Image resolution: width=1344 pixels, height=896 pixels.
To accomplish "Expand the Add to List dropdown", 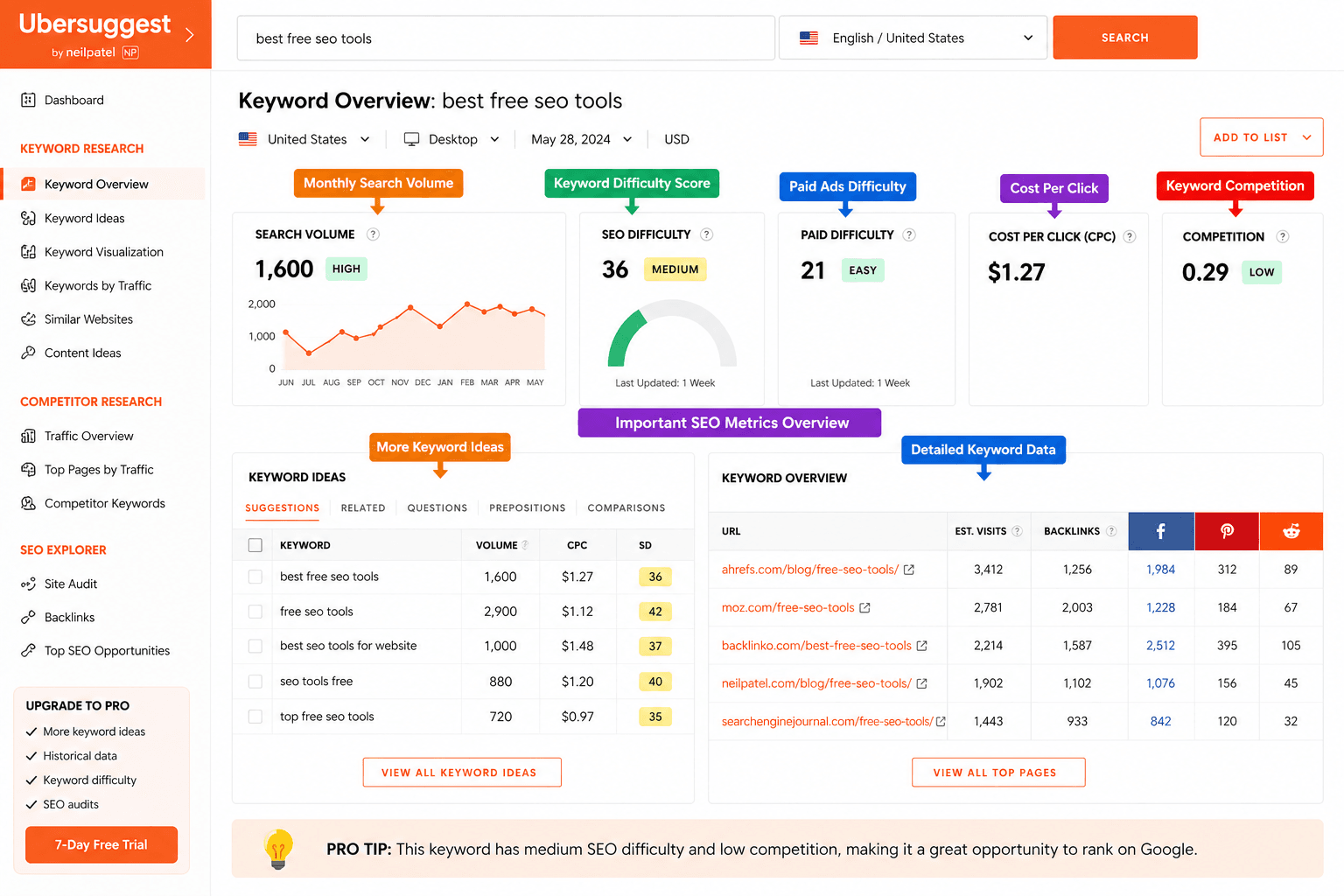I will coord(1261,137).
